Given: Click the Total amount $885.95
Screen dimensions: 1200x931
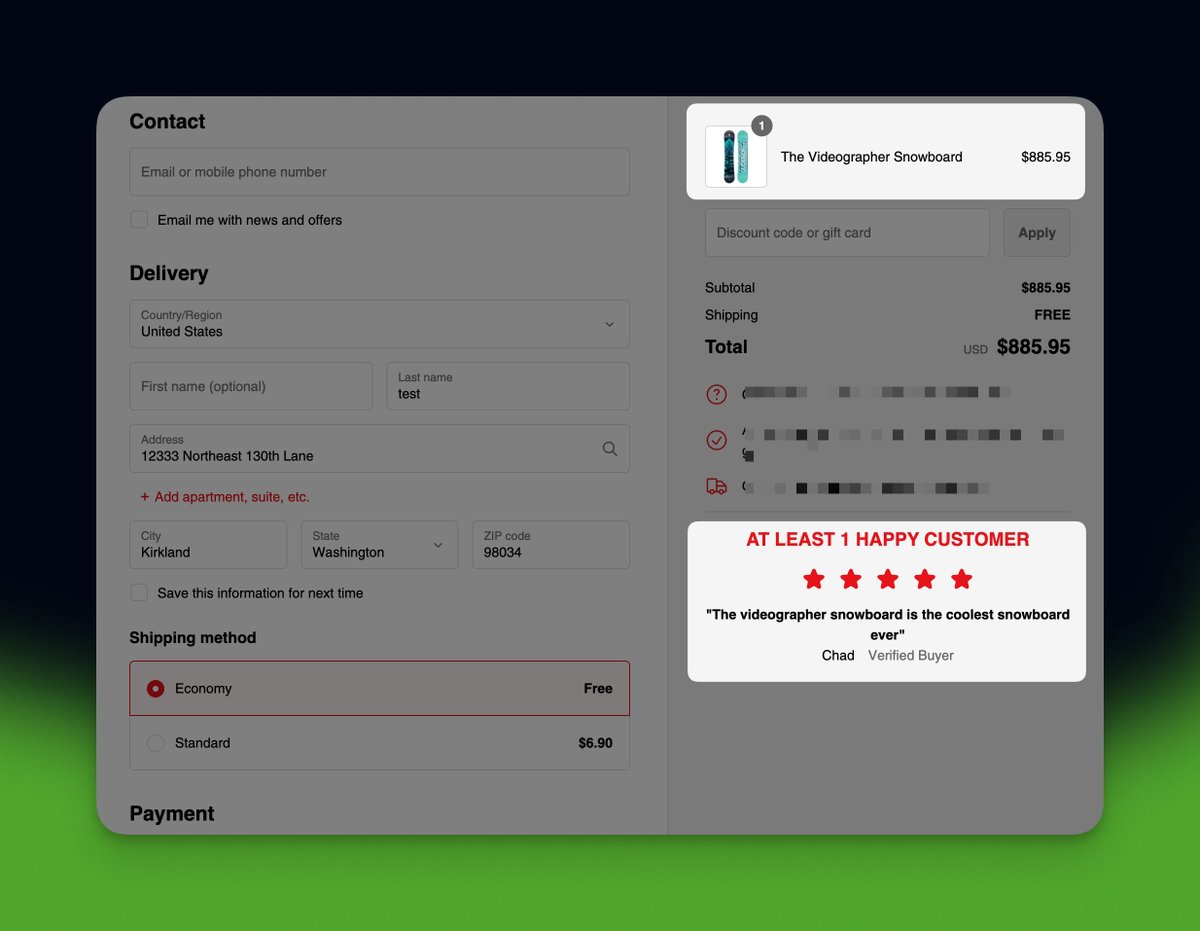Looking at the screenshot, I should click(1033, 347).
